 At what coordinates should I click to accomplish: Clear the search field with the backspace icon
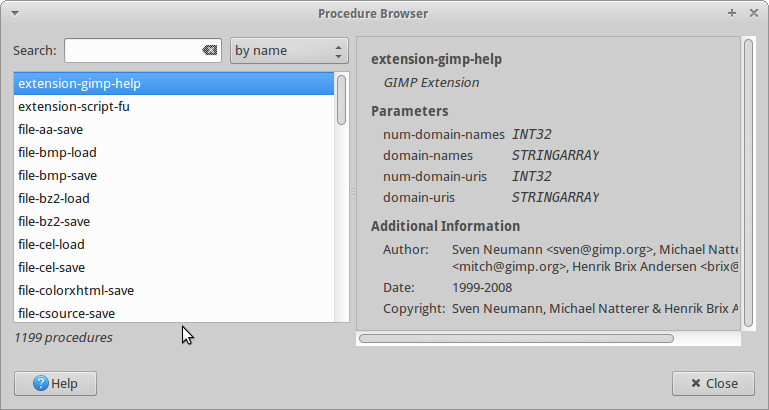tap(209, 50)
